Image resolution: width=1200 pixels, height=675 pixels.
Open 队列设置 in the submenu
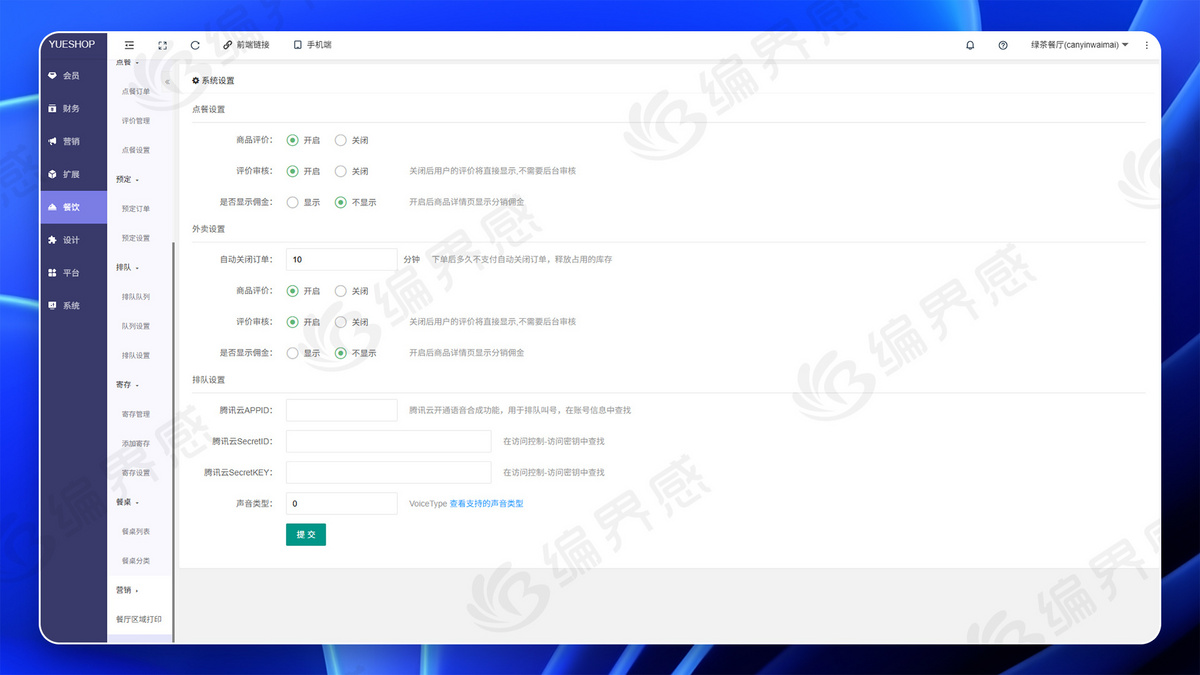(x=136, y=326)
